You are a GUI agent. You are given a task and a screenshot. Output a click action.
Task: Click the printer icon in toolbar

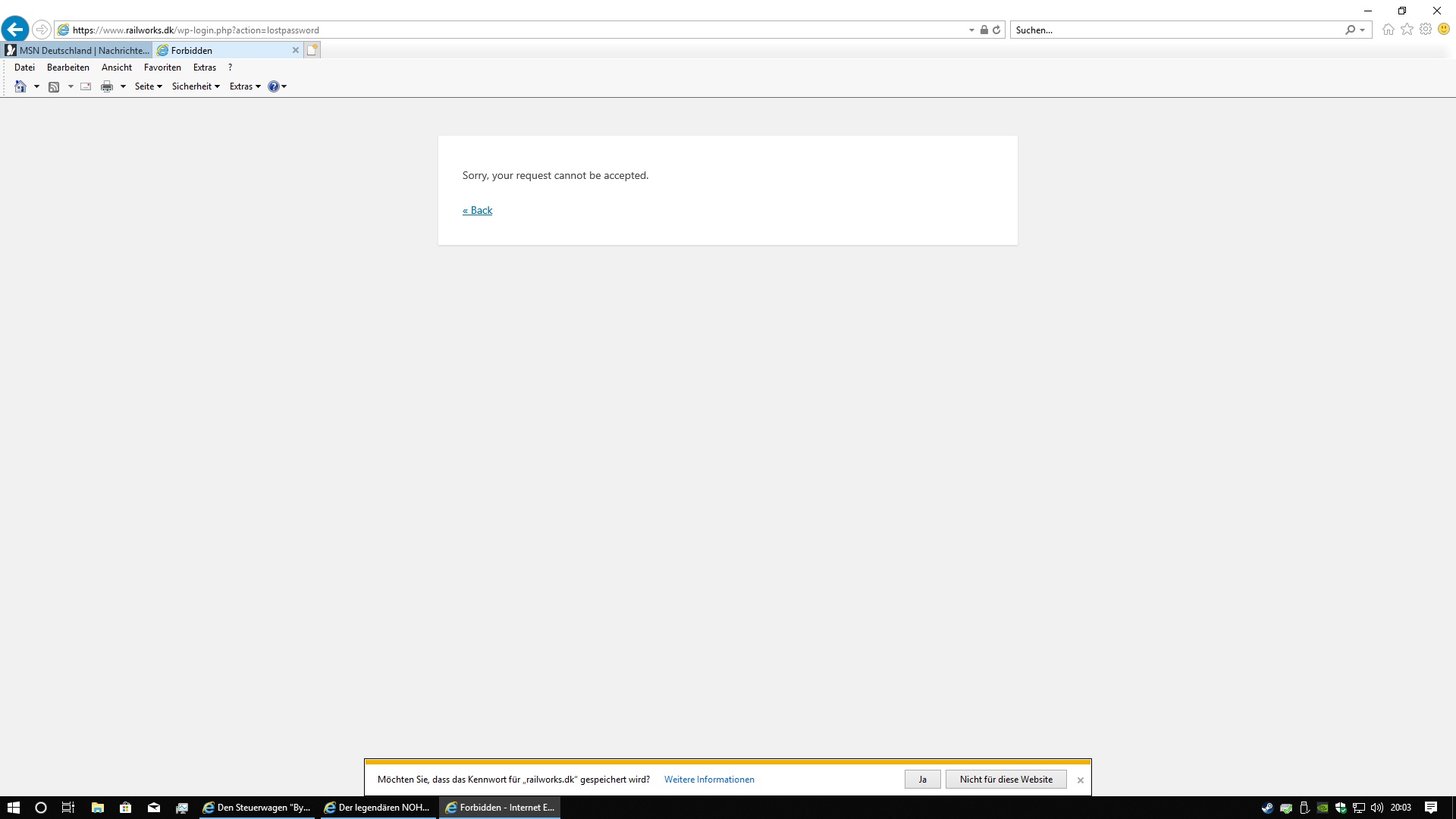(107, 86)
